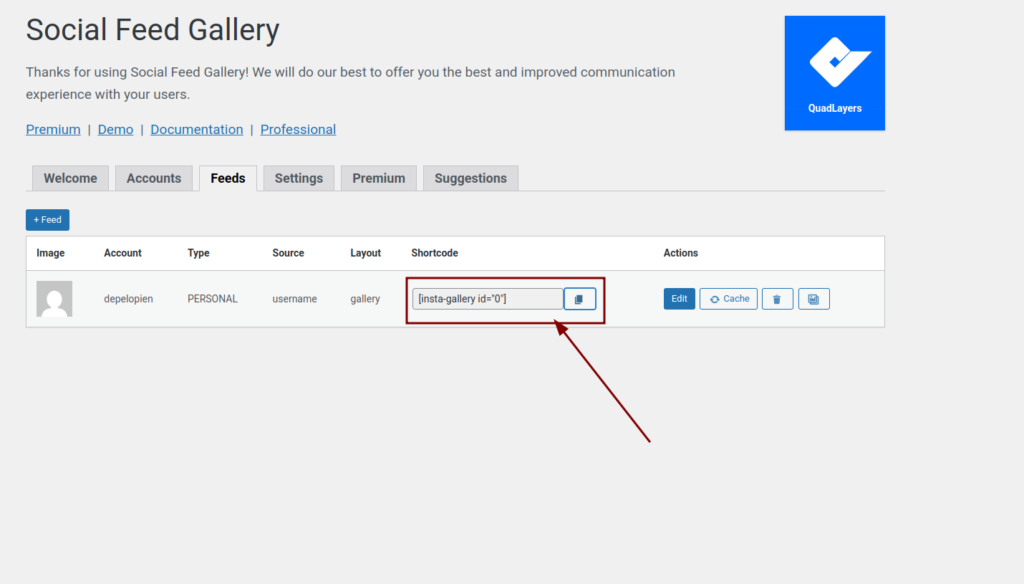Visit the Documentation link
The height and width of the screenshot is (584, 1024).
click(x=197, y=129)
